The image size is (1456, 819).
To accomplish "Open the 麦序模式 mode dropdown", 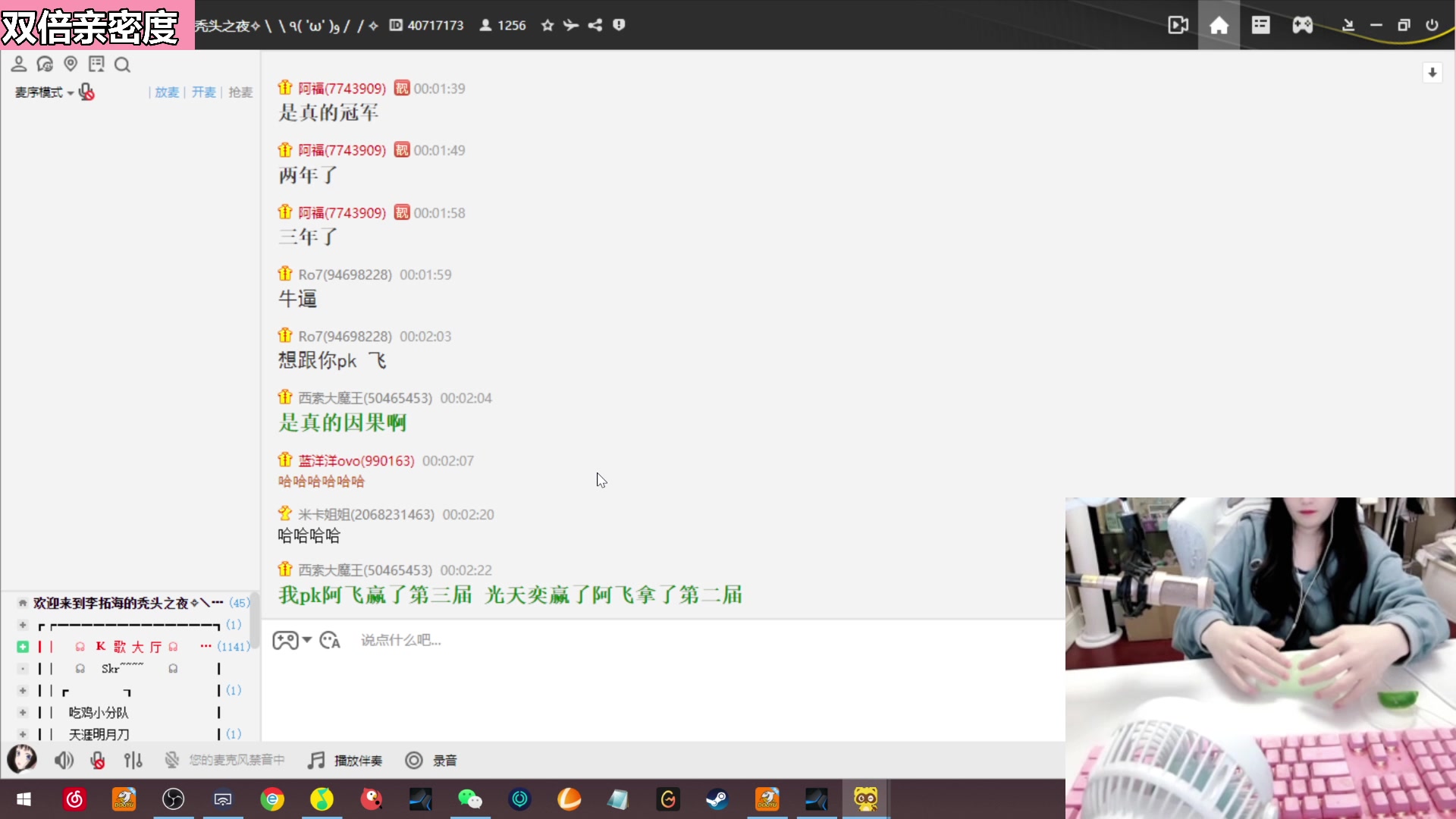I will point(44,93).
